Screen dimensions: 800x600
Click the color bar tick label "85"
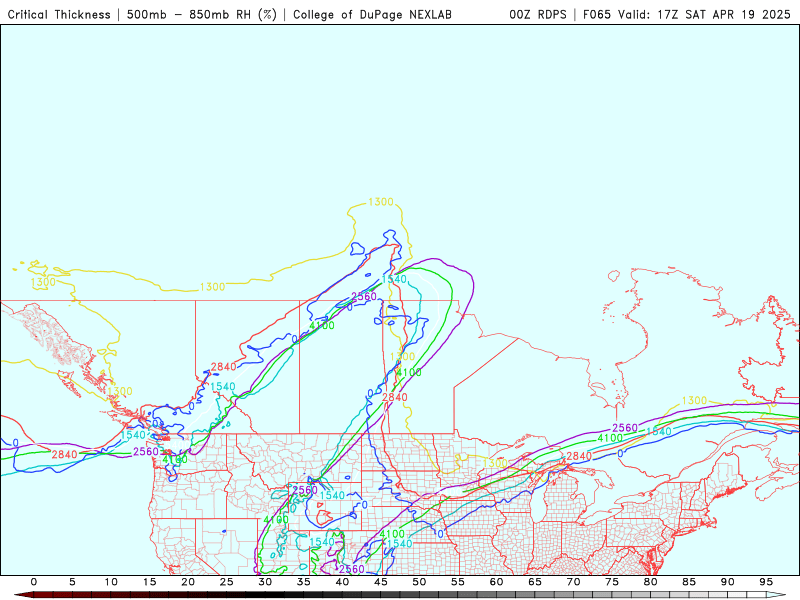(x=689, y=582)
